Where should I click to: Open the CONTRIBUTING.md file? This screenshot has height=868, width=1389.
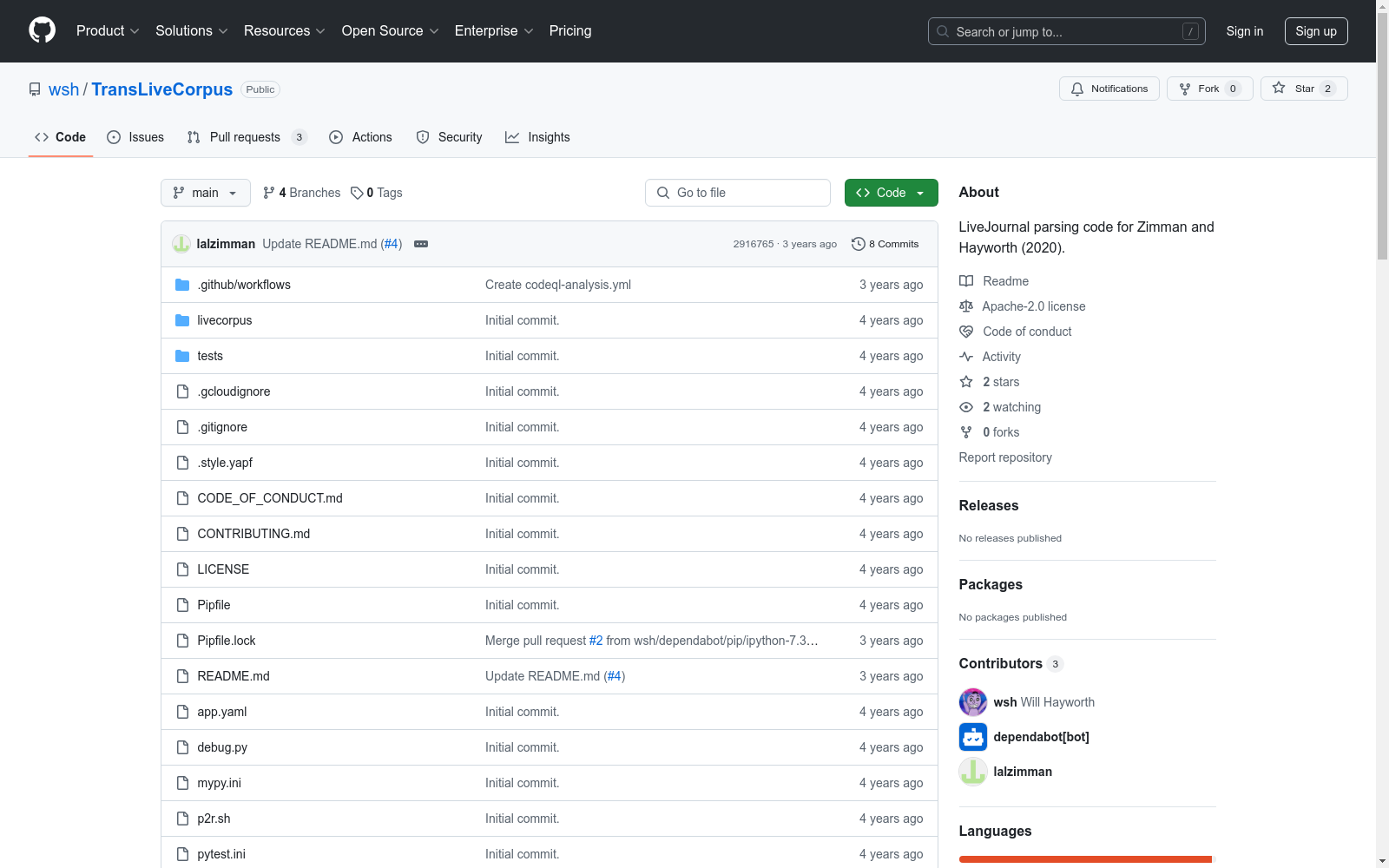click(x=253, y=534)
